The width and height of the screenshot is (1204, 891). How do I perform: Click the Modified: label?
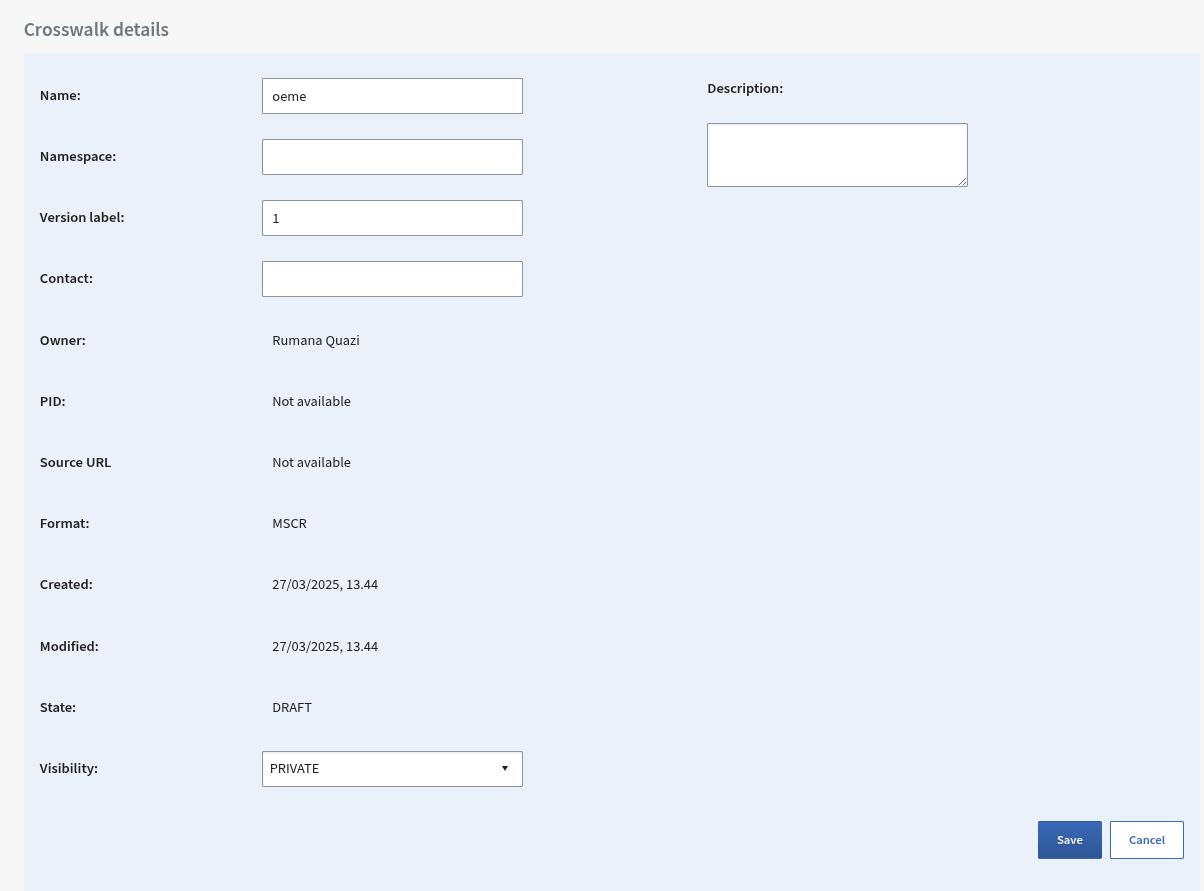tap(69, 646)
